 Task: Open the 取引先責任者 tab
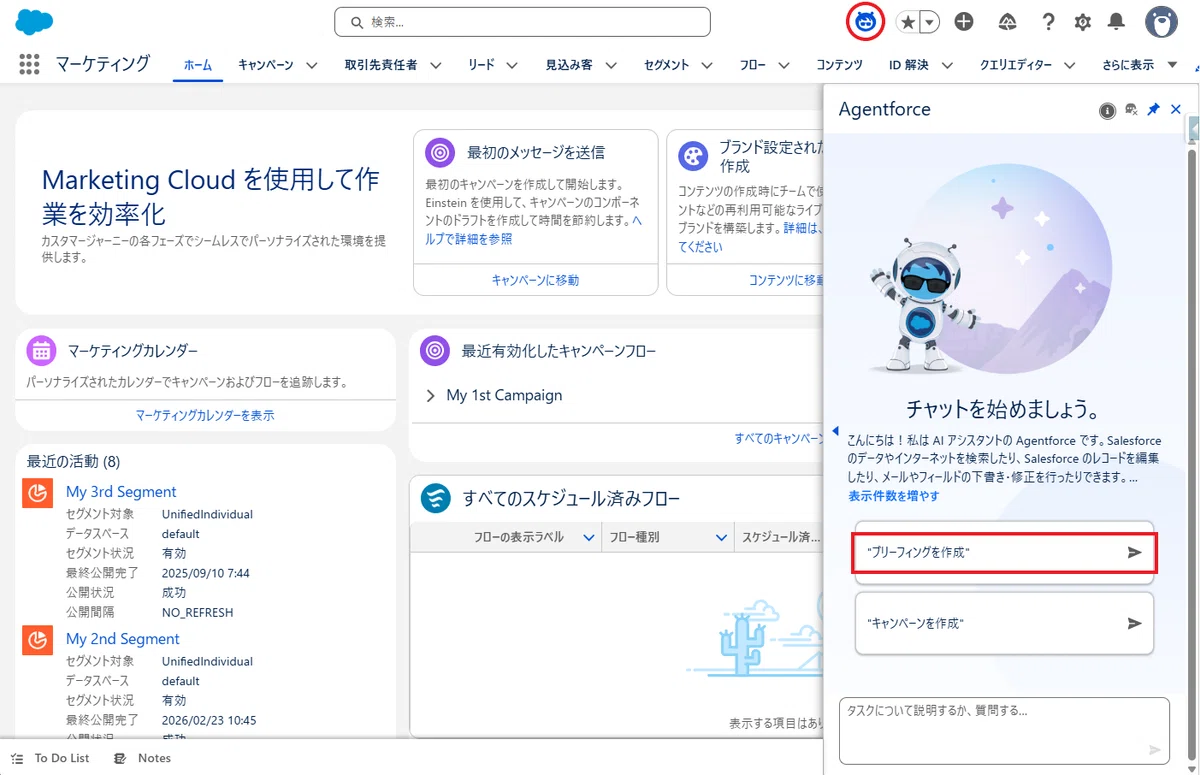coord(380,65)
